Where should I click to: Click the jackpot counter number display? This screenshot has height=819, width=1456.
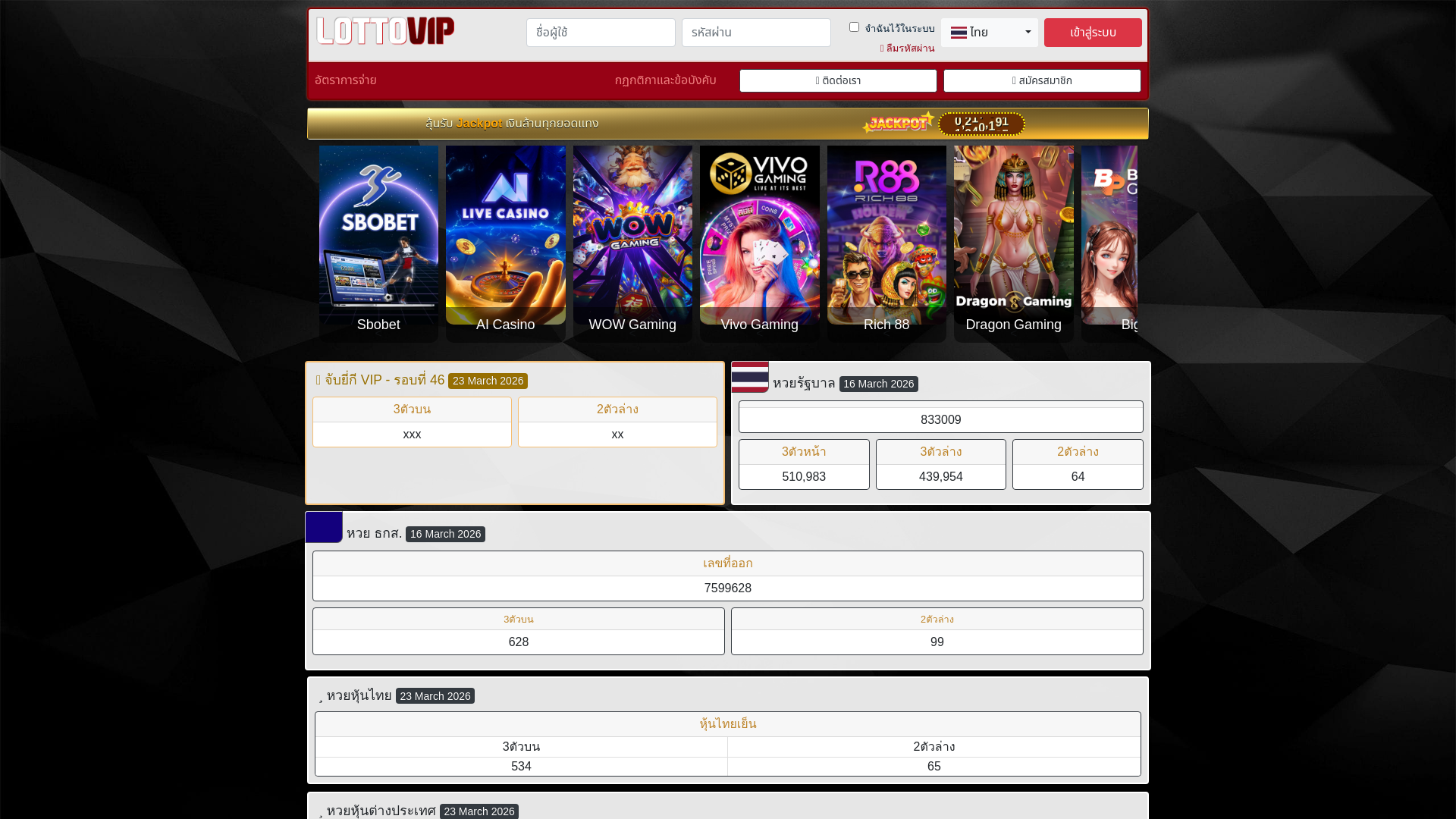click(x=981, y=124)
